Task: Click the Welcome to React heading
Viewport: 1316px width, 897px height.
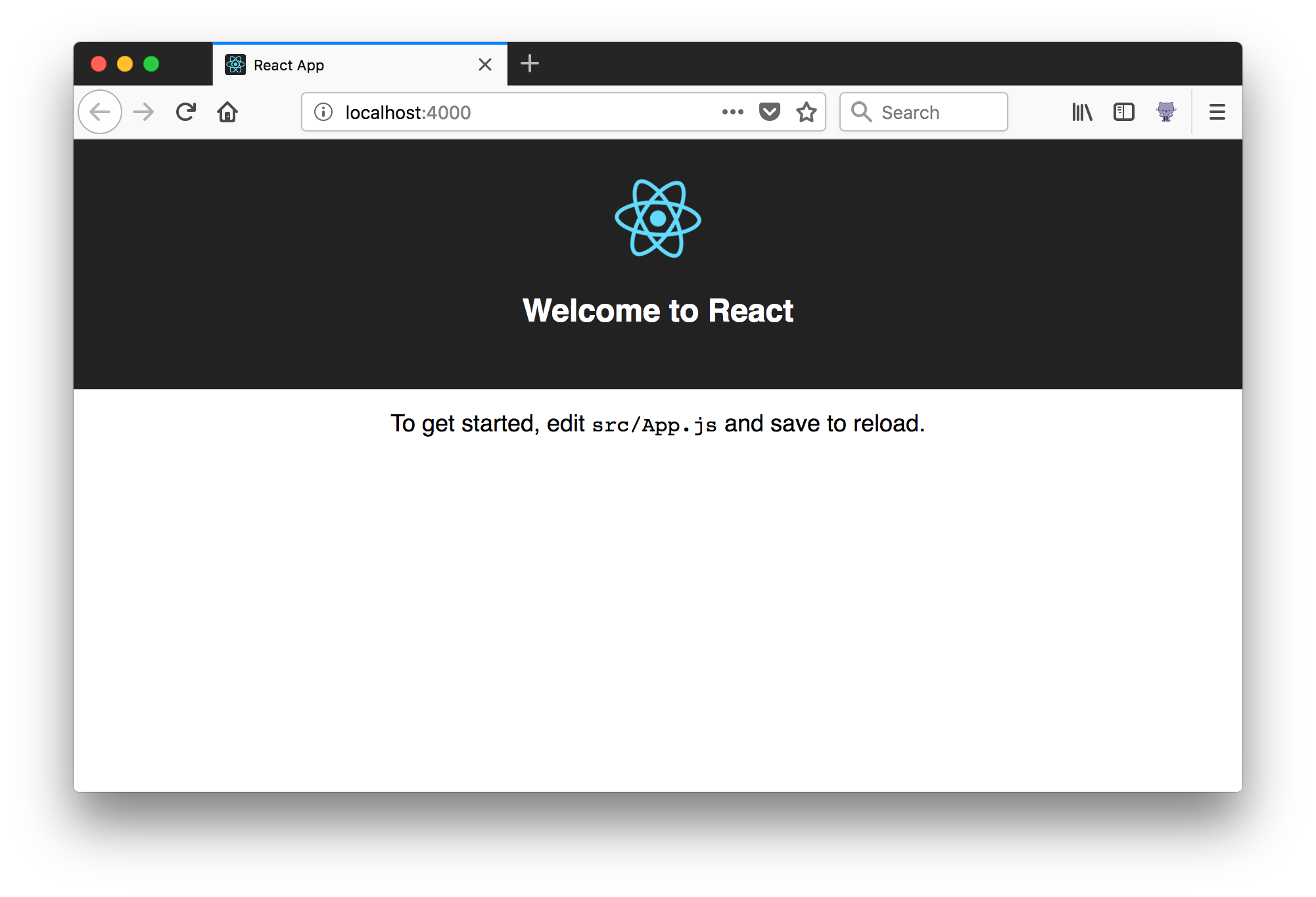Action: click(x=658, y=310)
